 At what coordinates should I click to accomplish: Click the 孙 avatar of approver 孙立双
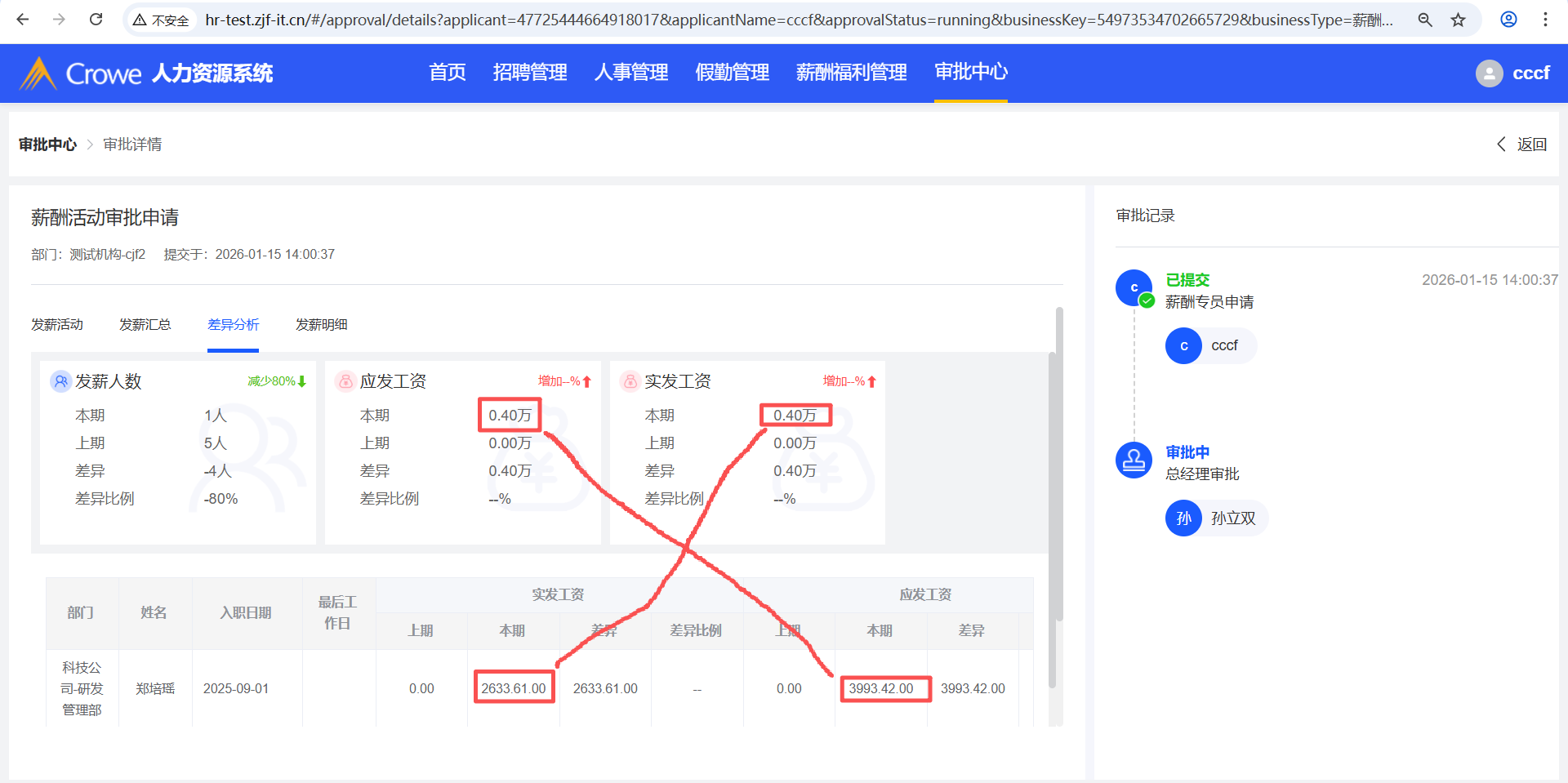[x=1183, y=518]
